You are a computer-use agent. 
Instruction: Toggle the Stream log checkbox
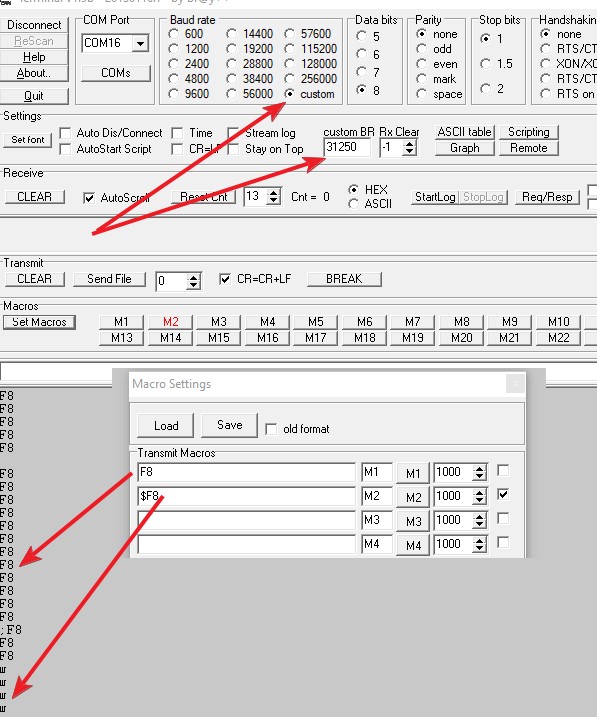233,133
